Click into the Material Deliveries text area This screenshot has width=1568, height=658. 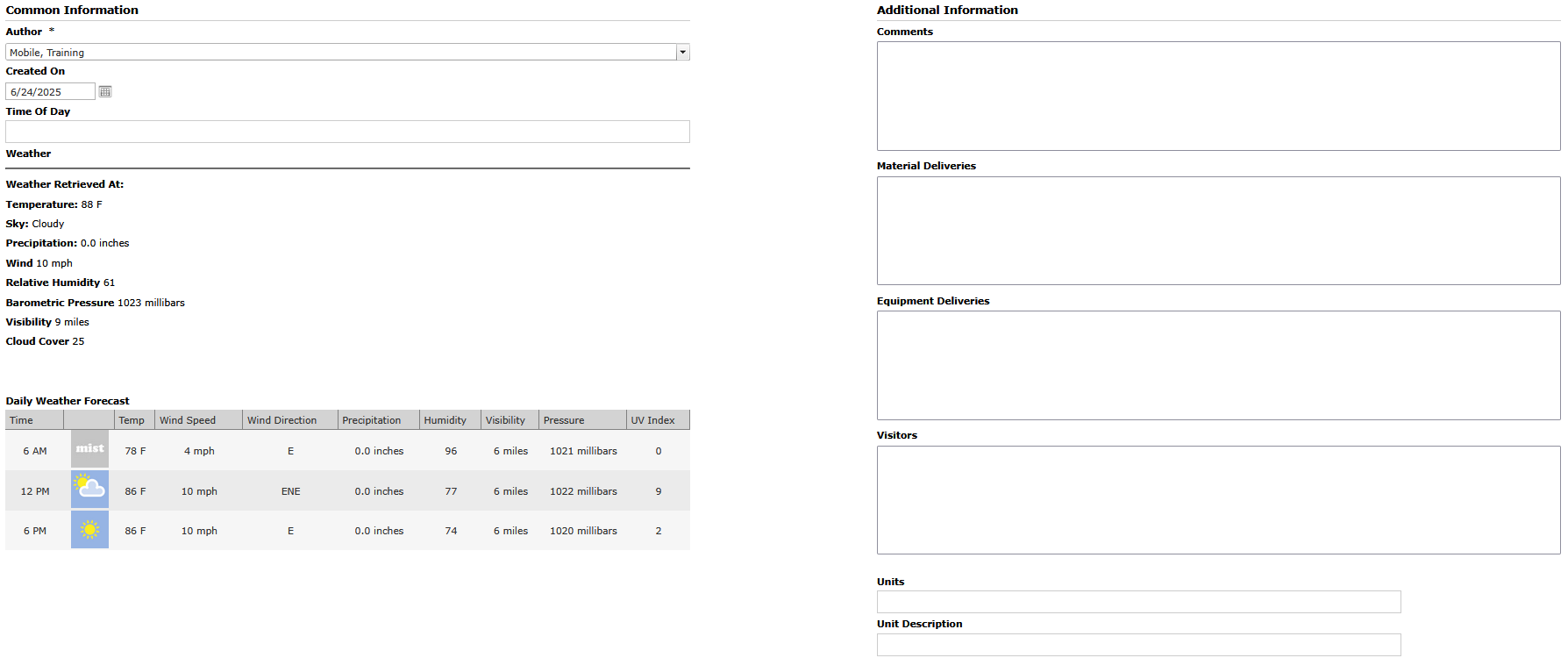click(1218, 231)
